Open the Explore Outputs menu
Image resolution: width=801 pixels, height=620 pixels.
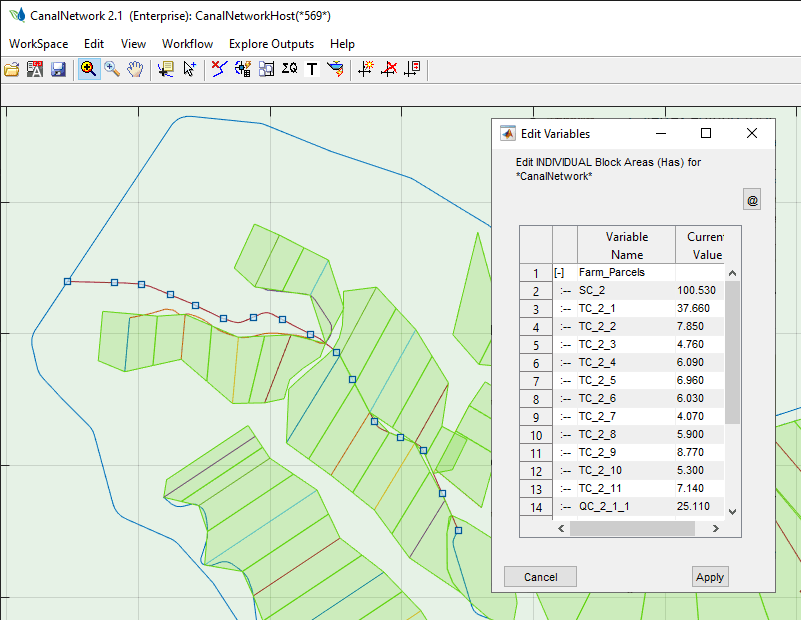click(271, 44)
